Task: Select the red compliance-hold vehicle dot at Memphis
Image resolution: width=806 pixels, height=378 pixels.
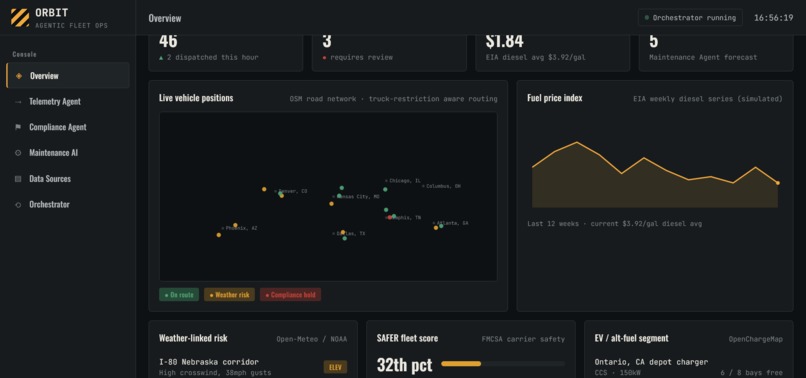Action: tap(390, 217)
